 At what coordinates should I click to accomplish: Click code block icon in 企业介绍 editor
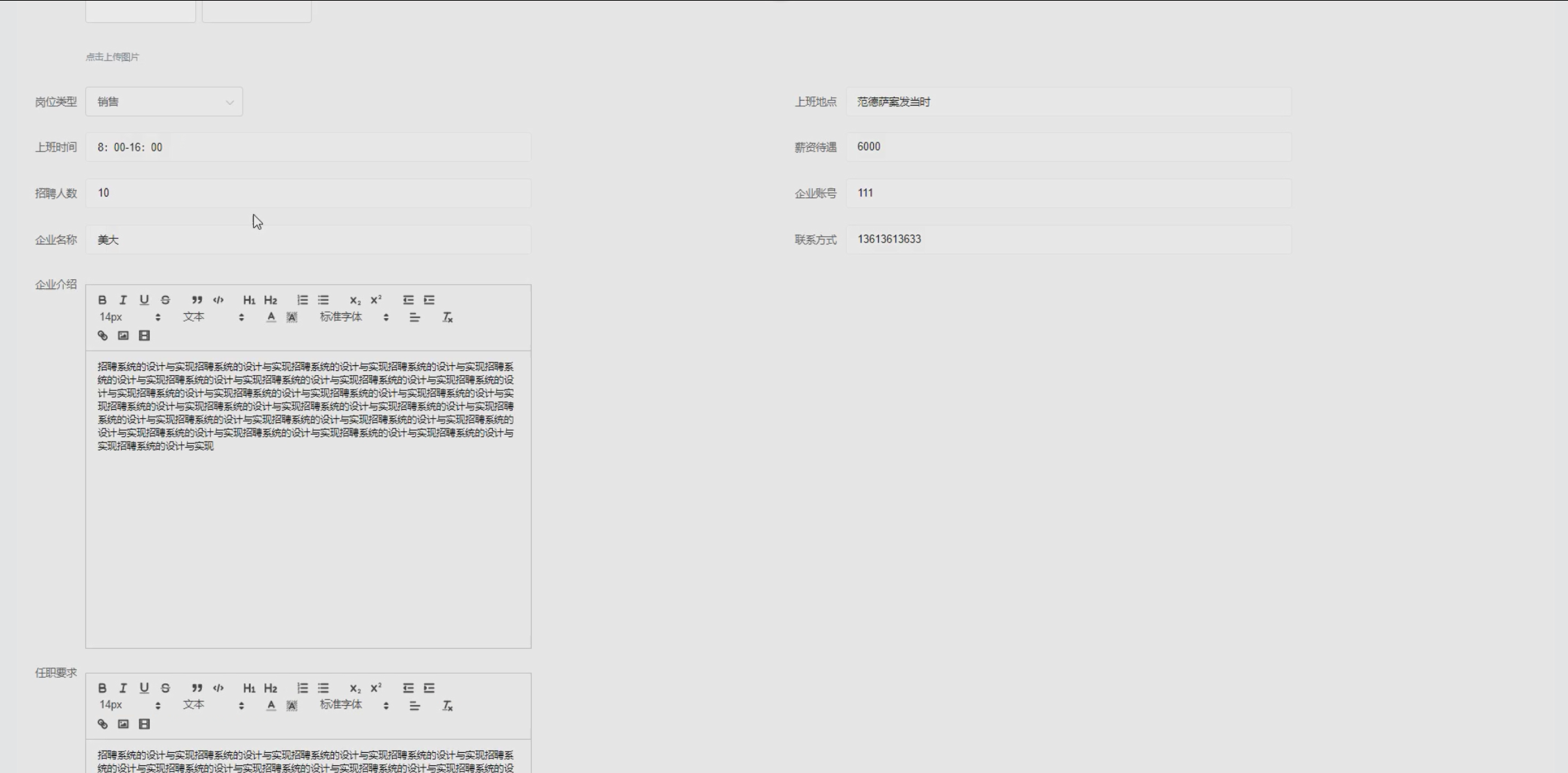coord(218,300)
